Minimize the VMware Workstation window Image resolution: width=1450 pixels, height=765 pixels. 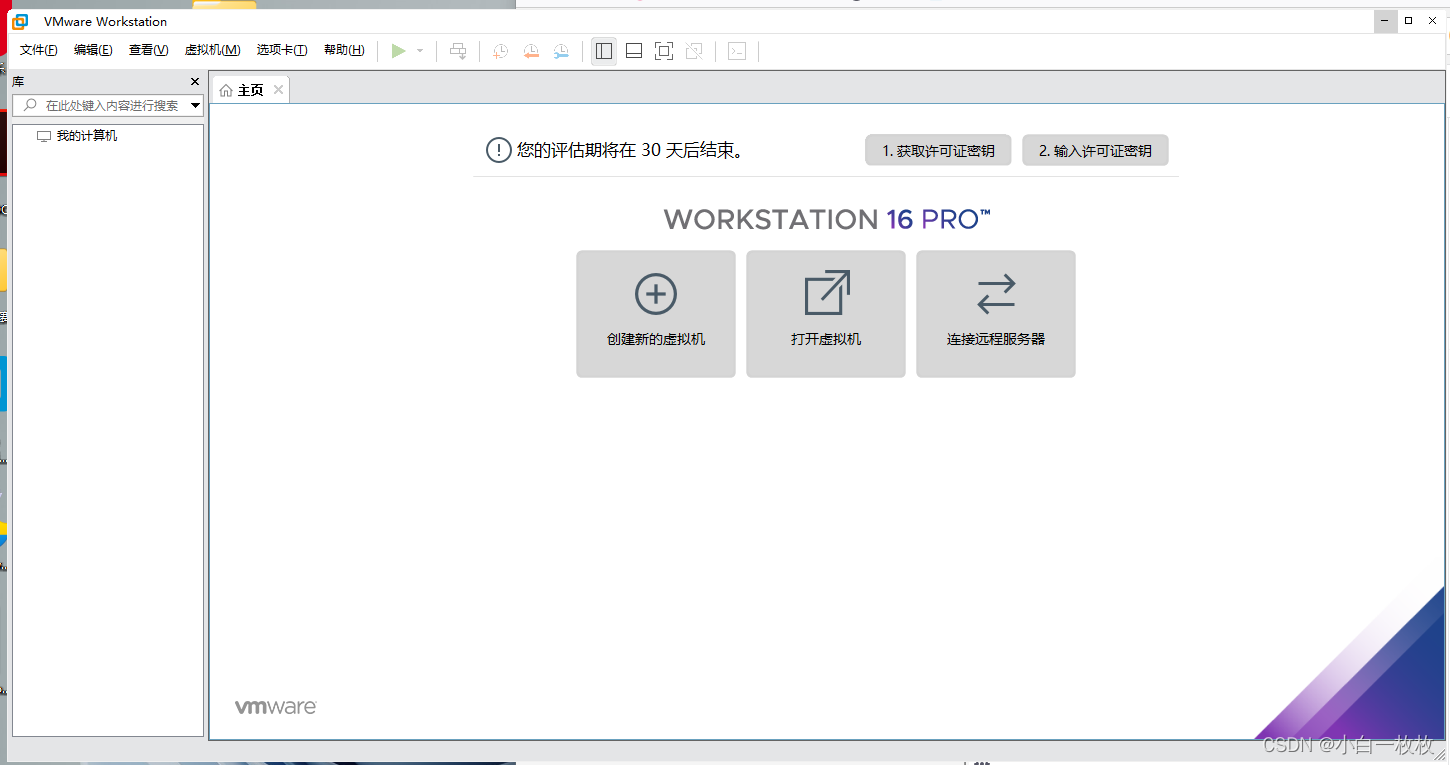[1385, 21]
